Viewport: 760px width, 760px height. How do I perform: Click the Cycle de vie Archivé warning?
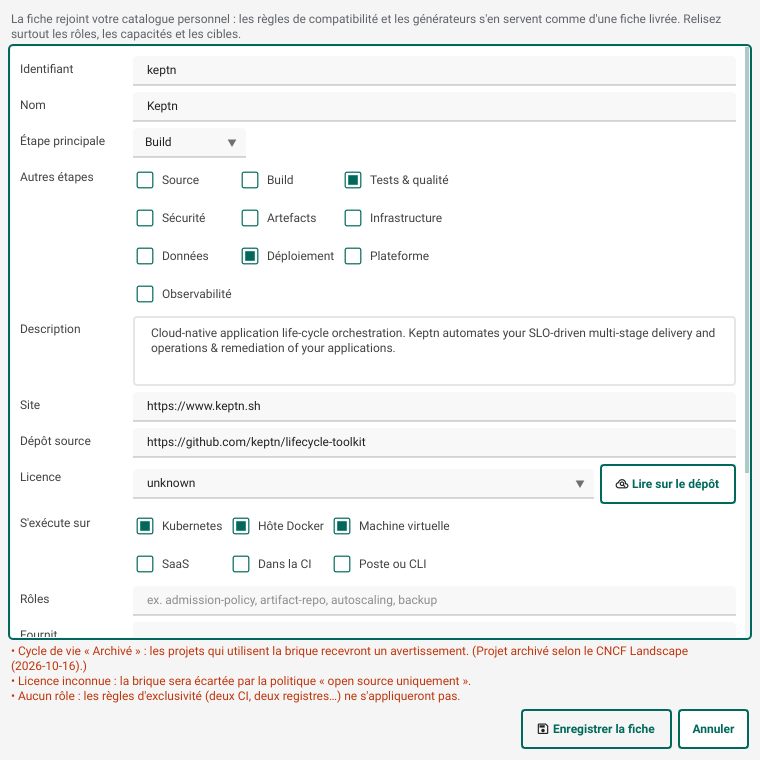[349, 658]
